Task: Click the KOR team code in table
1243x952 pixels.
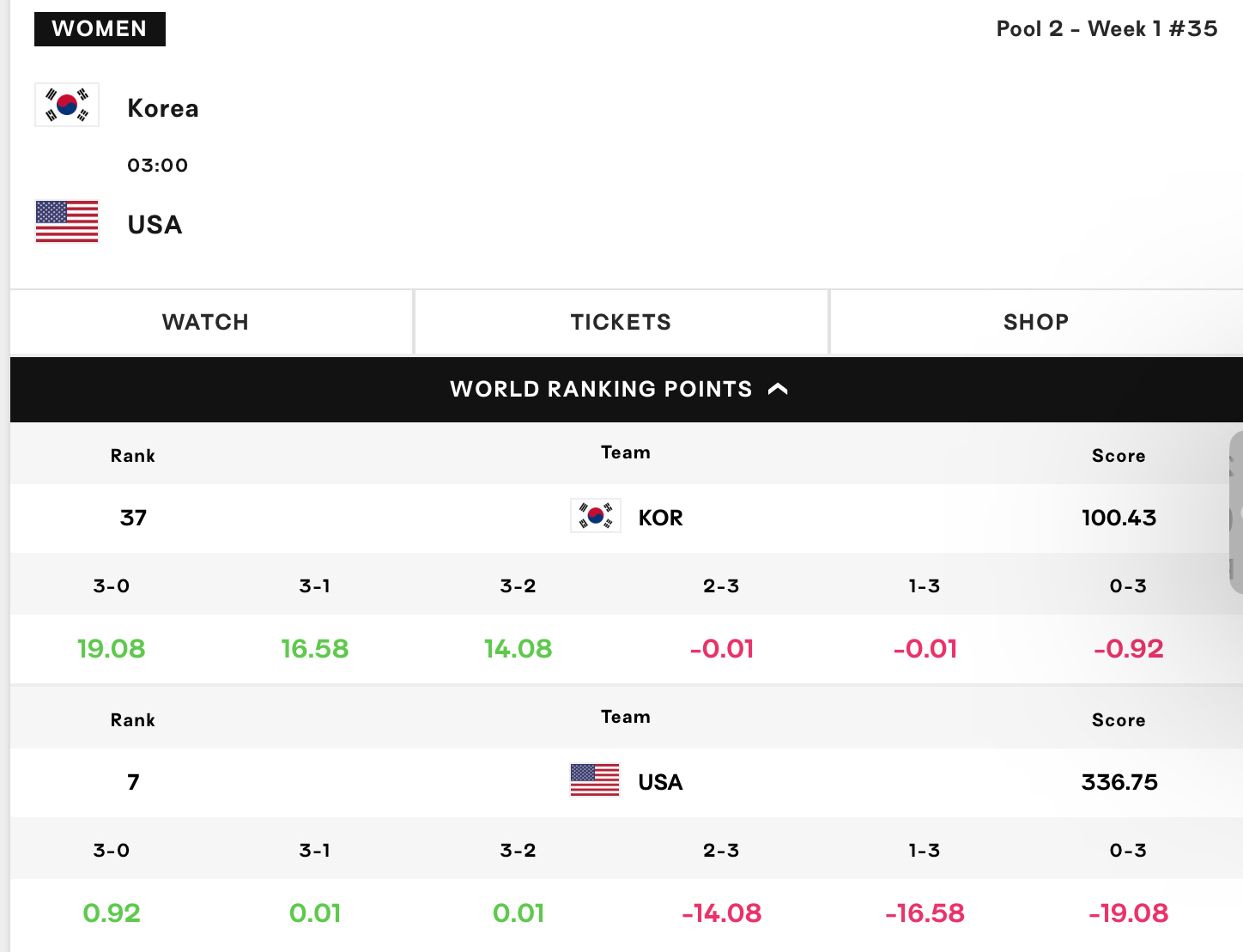Action: [660, 518]
